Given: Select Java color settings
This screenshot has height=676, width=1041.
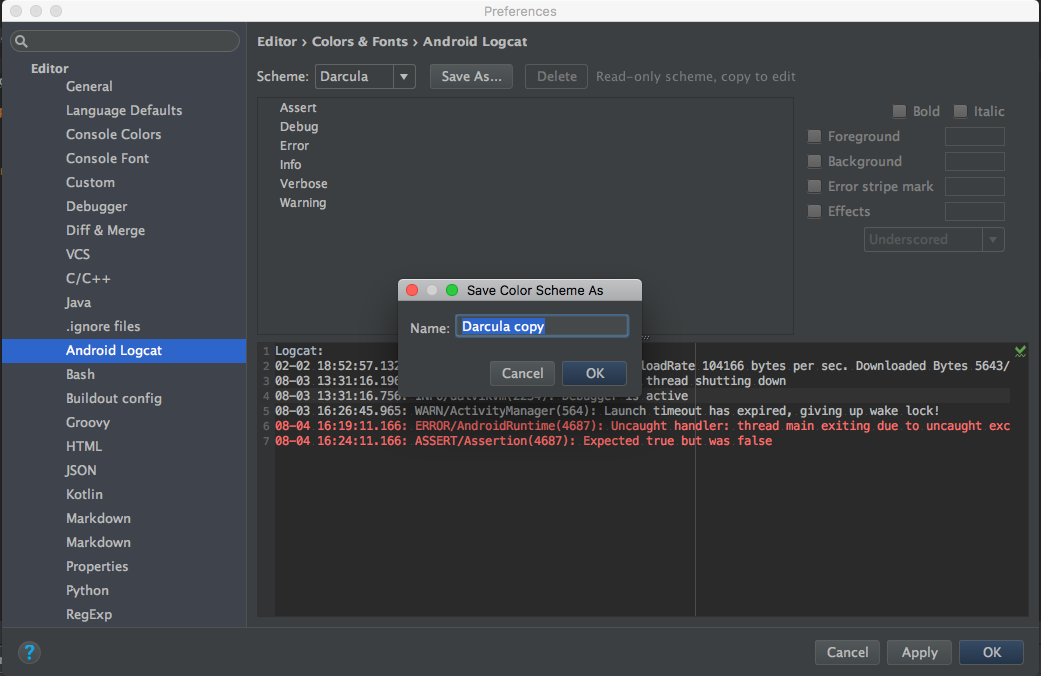Looking at the screenshot, I should 78,302.
